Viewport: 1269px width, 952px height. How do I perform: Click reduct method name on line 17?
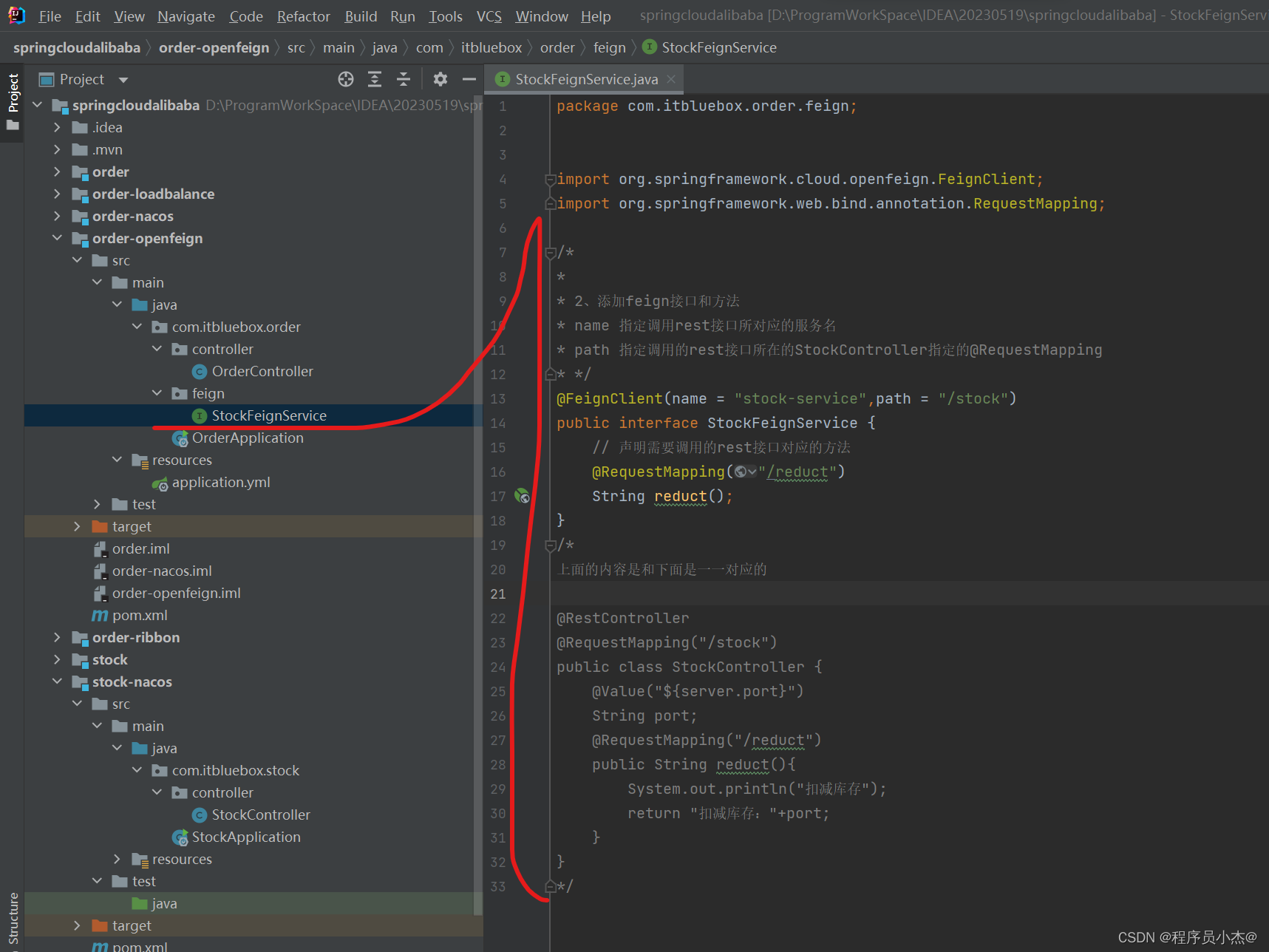pyautogui.click(x=681, y=497)
